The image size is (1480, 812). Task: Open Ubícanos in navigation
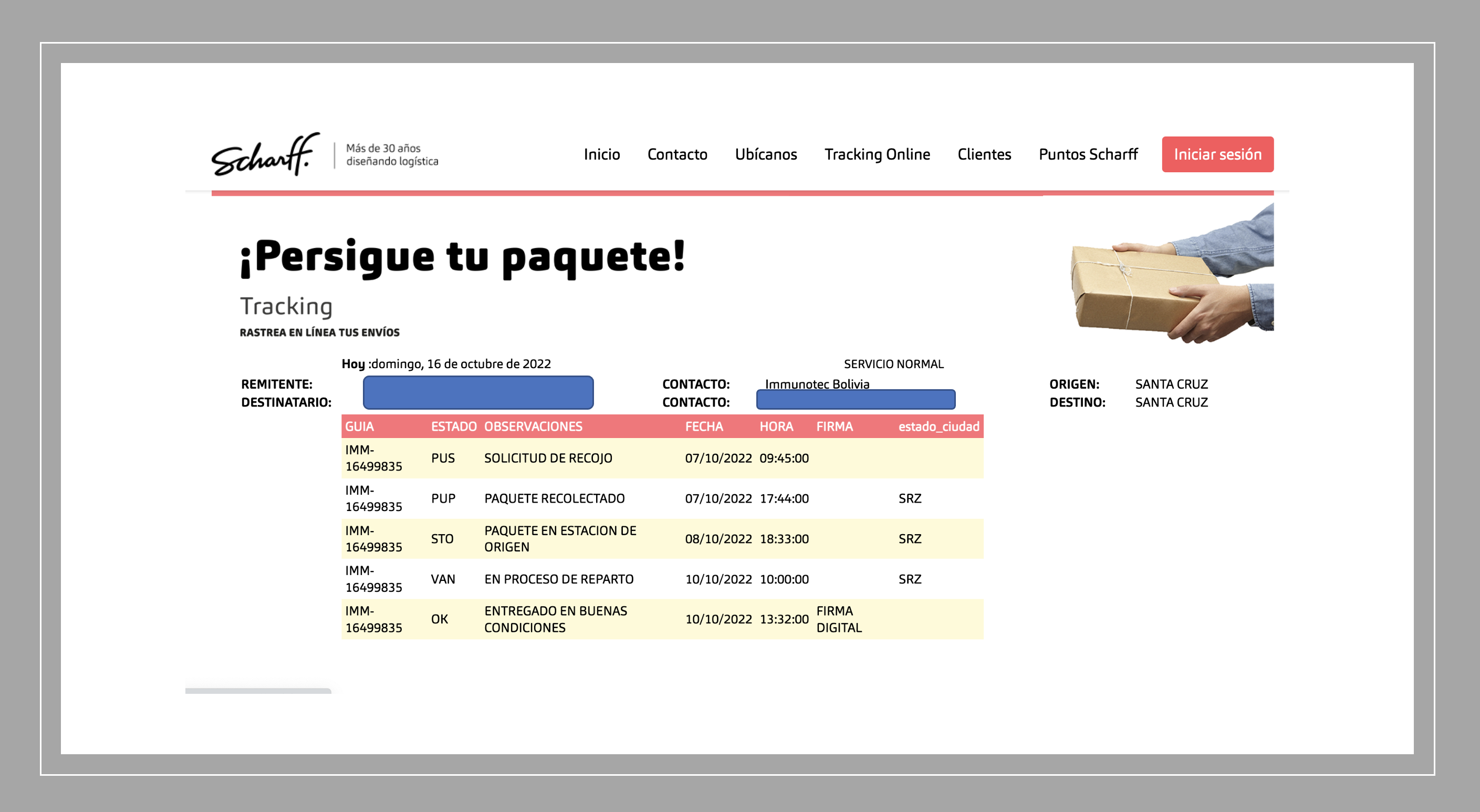(765, 154)
